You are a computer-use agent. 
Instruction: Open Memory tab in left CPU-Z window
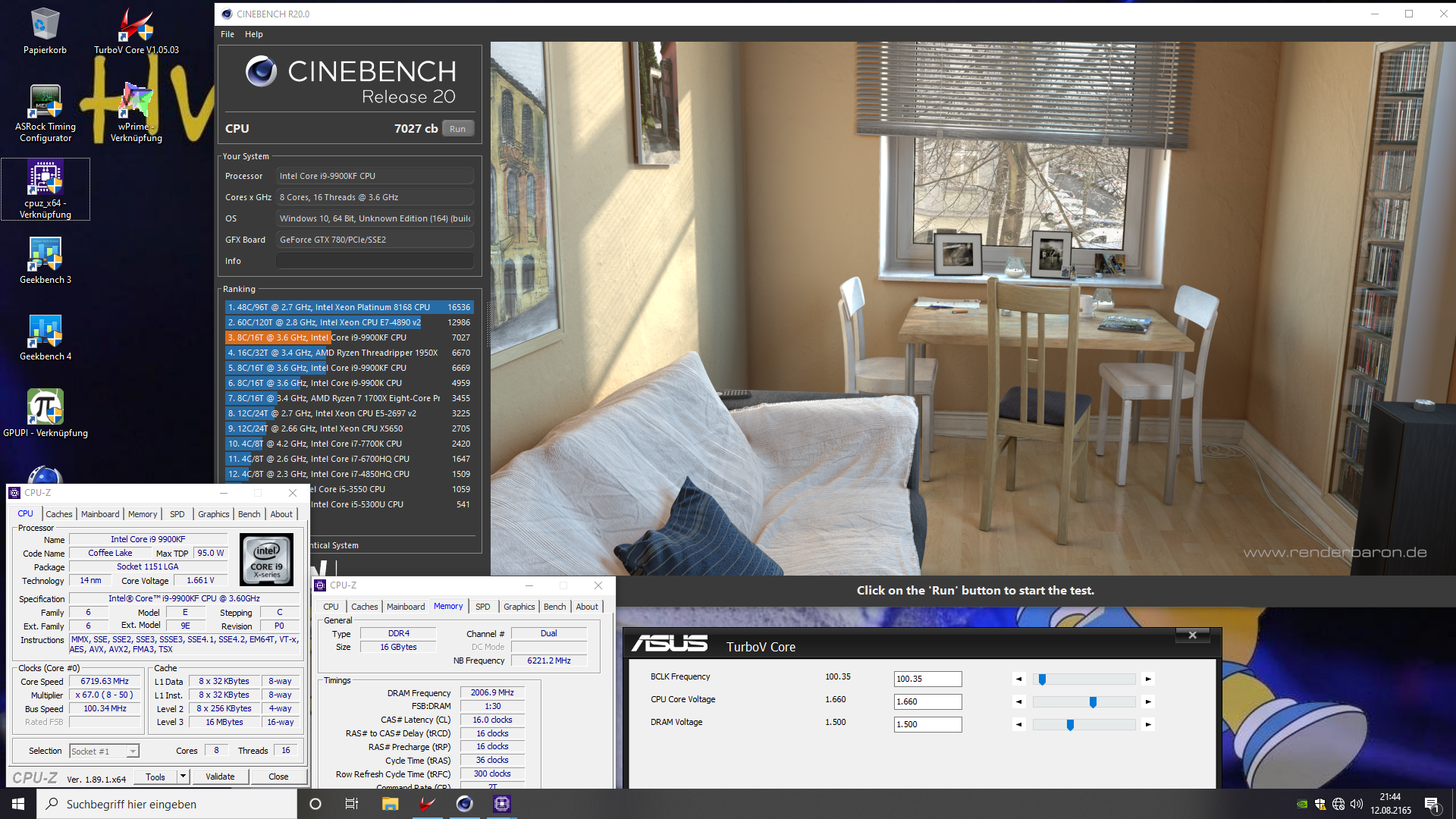pyautogui.click(x=143, y=514)
